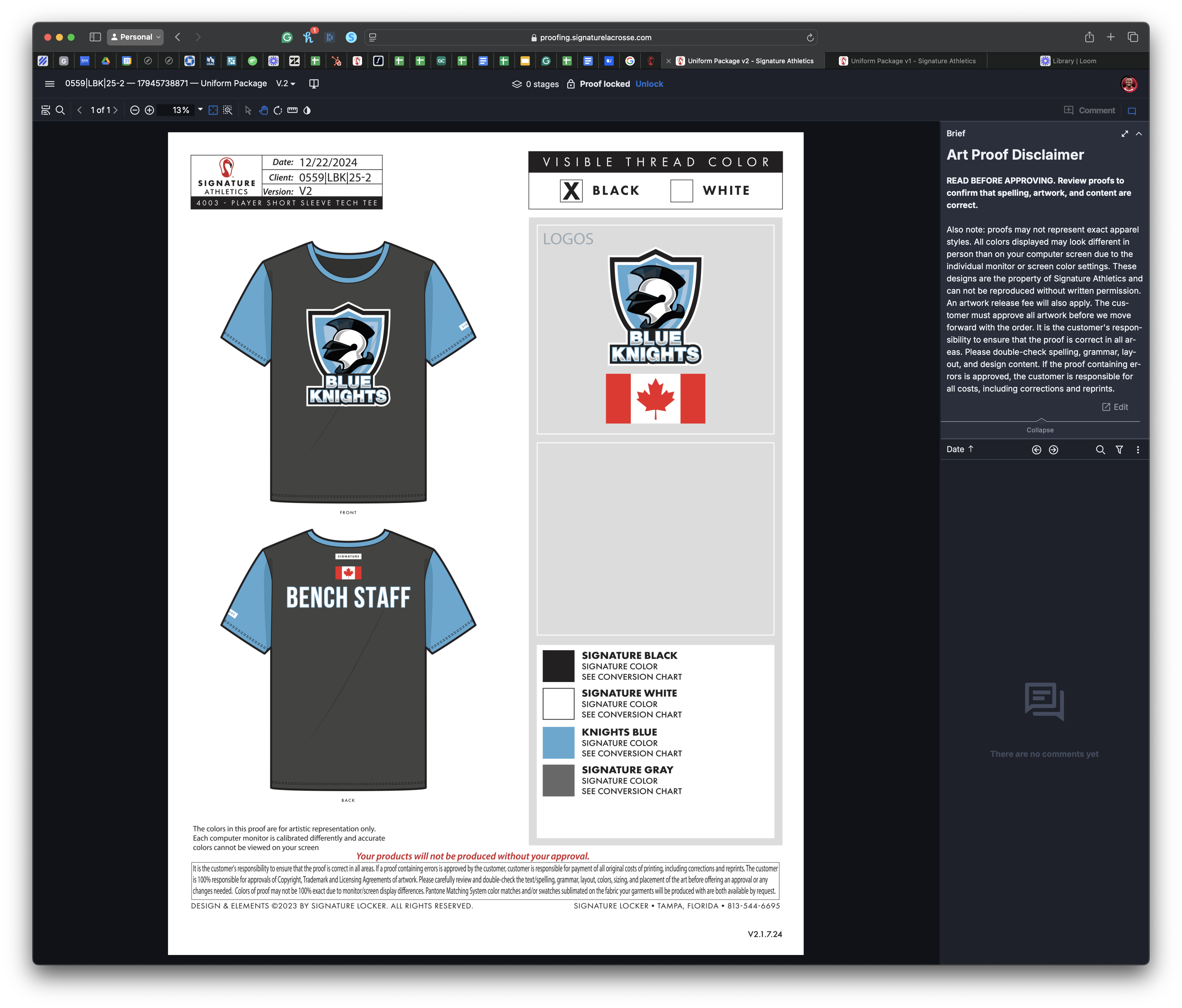Open the hamburger main menu

click(x=50, y=84)
